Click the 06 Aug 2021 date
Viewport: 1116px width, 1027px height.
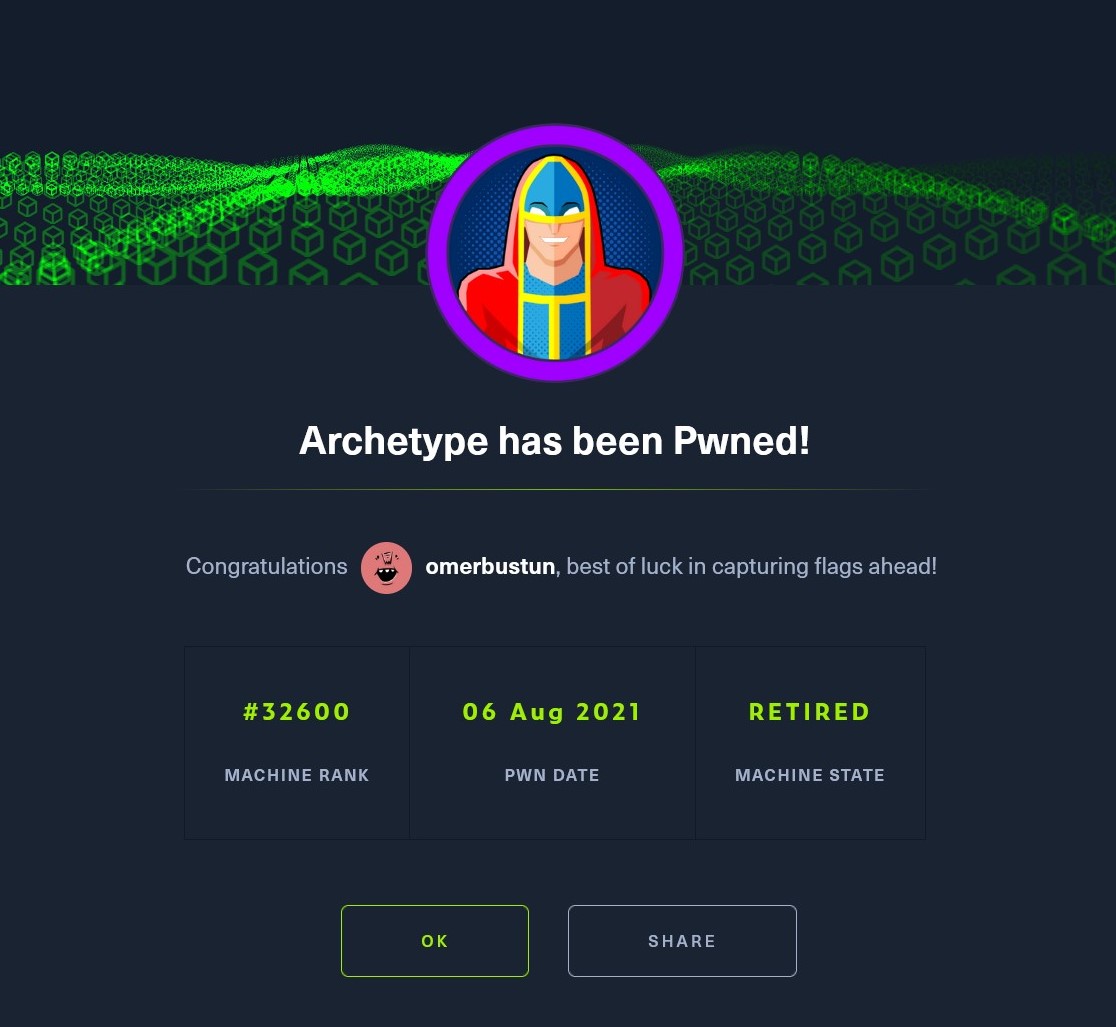[x=552, y=712]
